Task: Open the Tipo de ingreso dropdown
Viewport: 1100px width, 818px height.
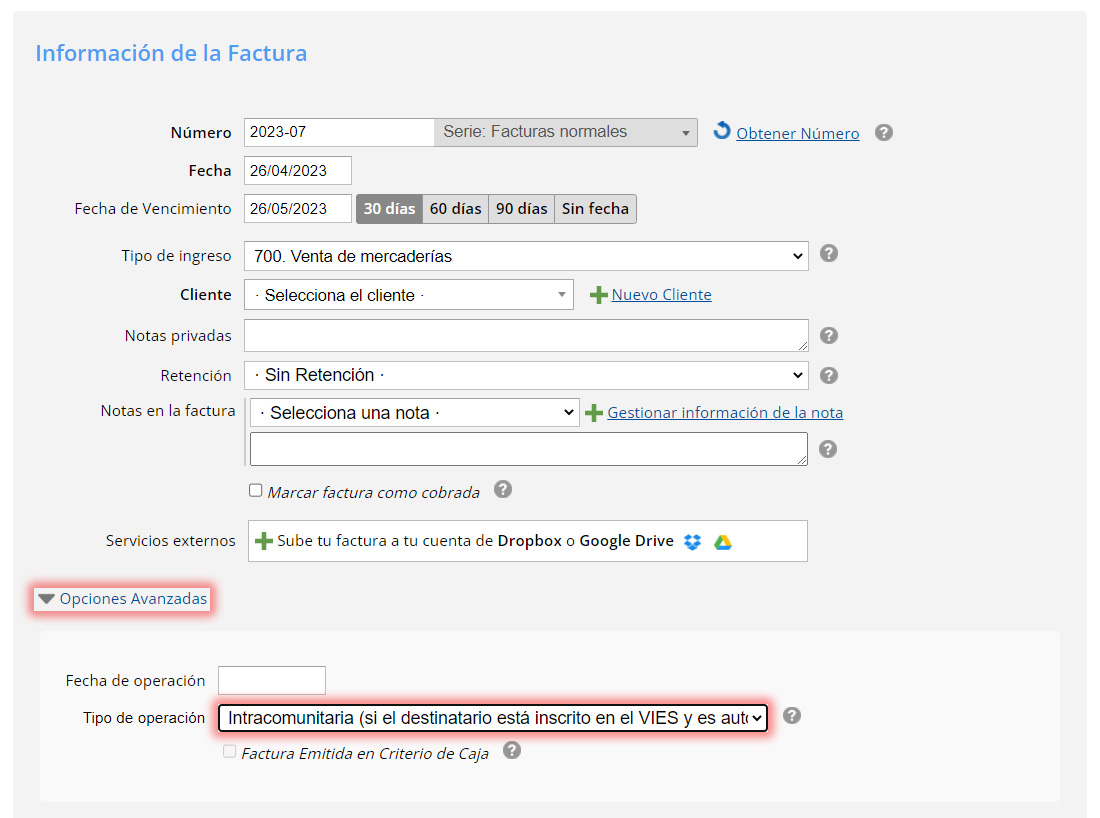Action: click(526, 256)
